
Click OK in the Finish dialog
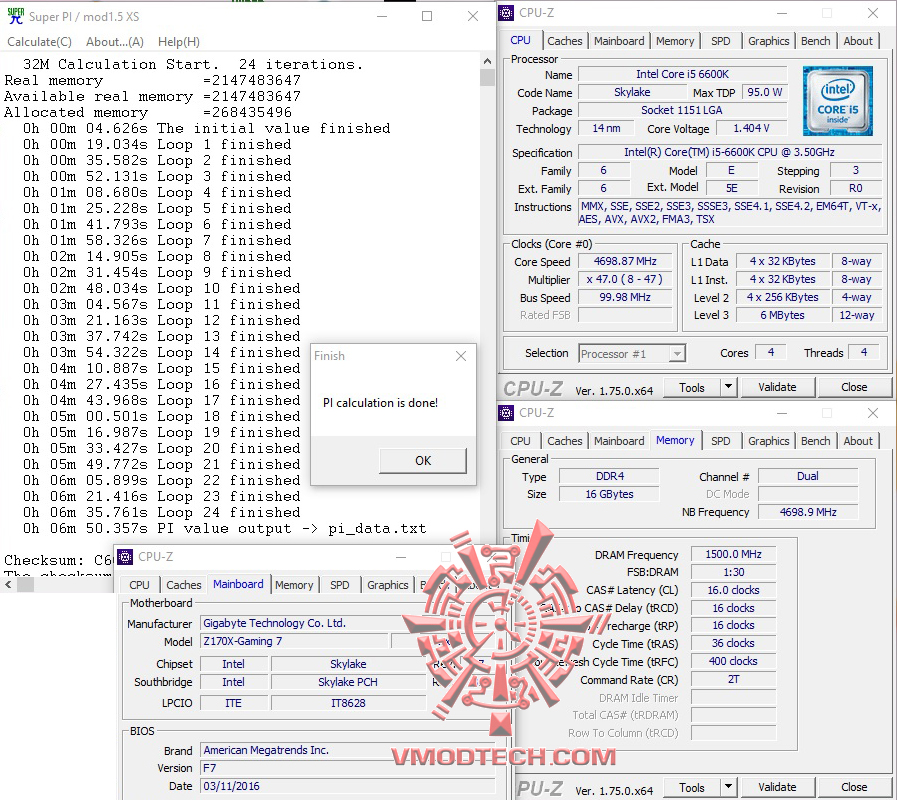point(423,461)
